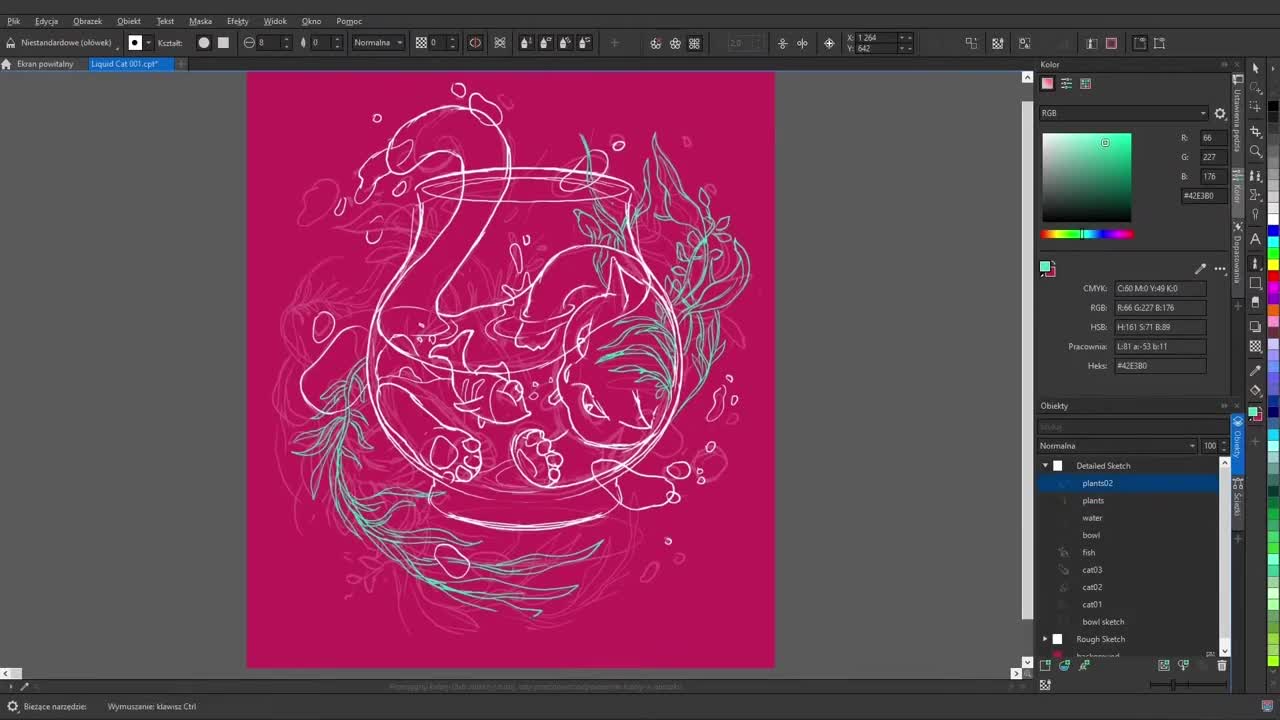Click the Heks color value field

[x=1160, y=366]
